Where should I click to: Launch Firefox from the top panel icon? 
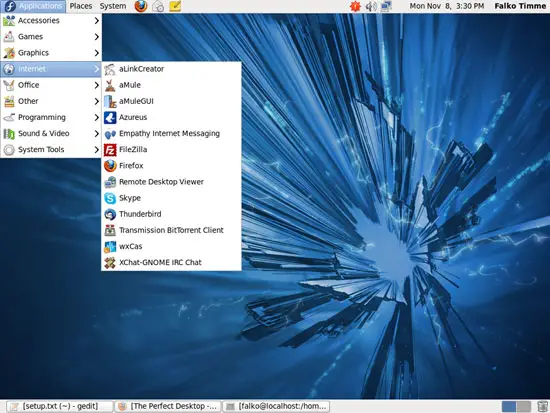141,6
